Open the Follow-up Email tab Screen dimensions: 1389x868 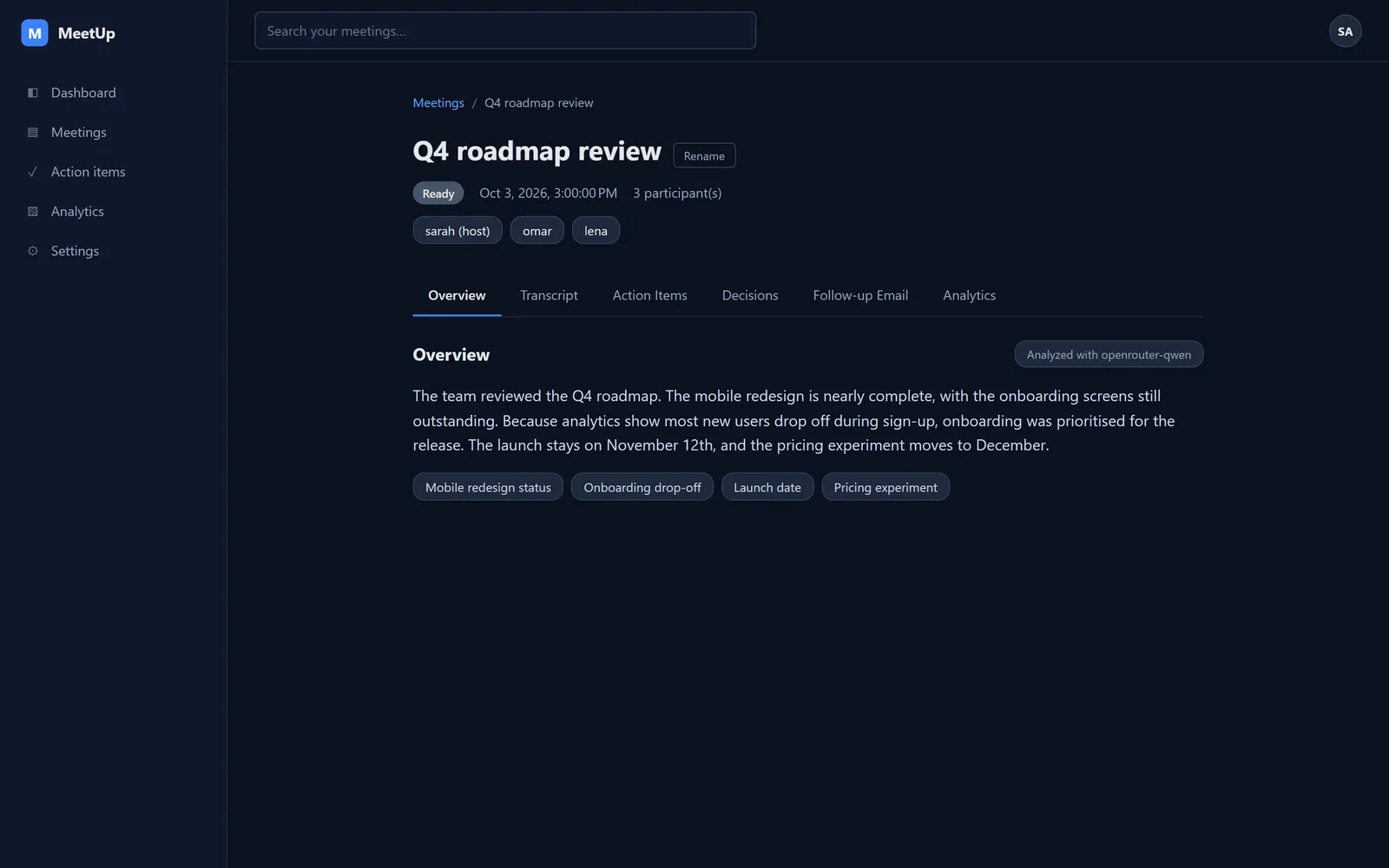tap(860, 295)
